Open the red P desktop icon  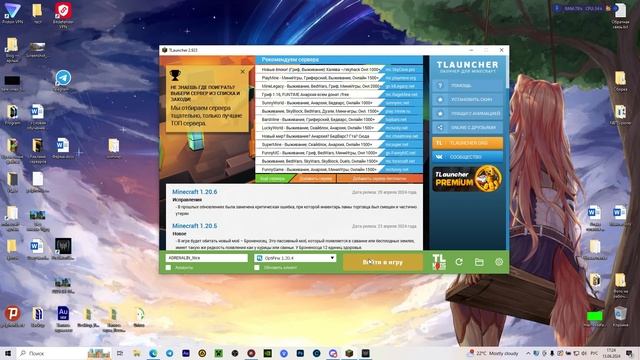coord(12,316)
